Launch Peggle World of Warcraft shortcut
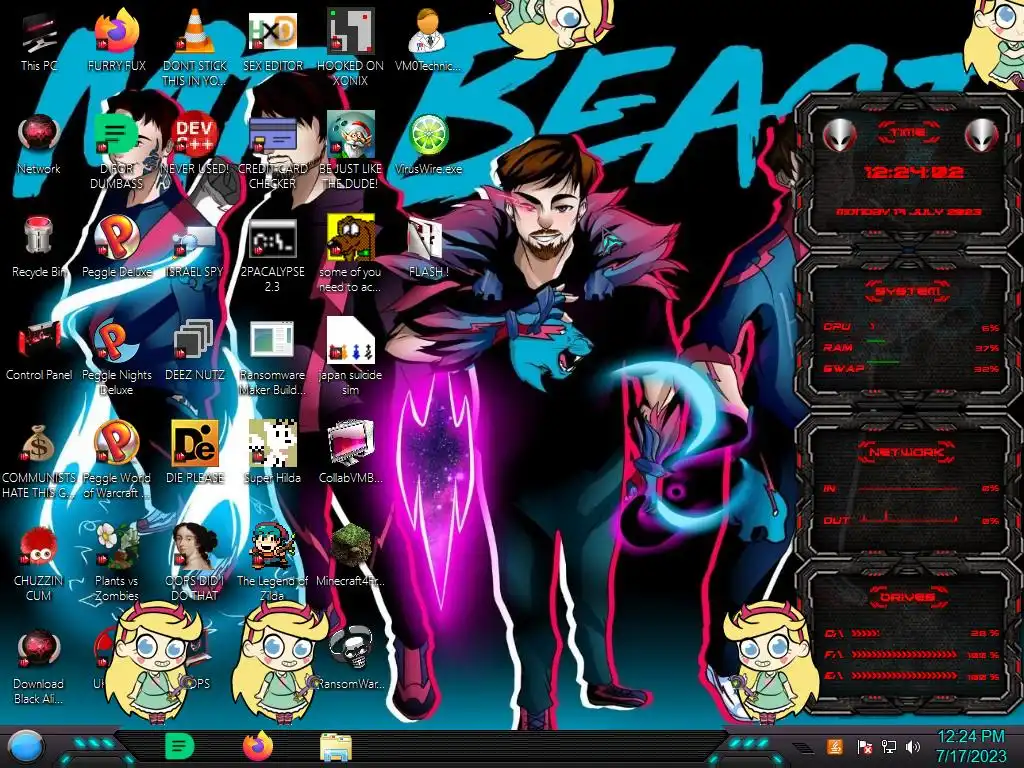 (116, 460)
